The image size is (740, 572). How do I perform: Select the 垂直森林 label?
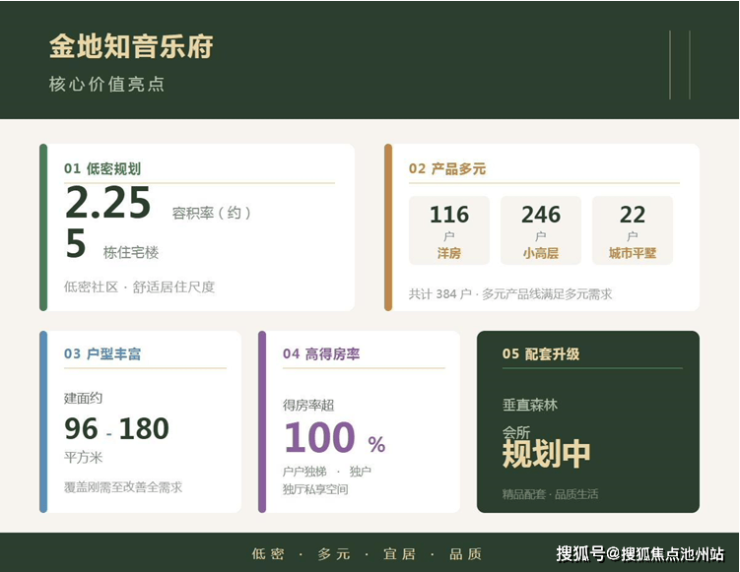tap(530, 406)
